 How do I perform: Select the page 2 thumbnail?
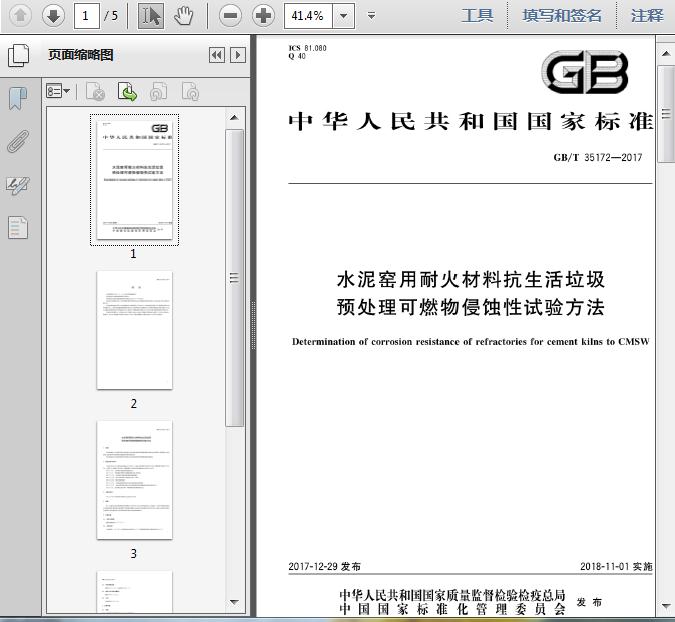point(134,330)
